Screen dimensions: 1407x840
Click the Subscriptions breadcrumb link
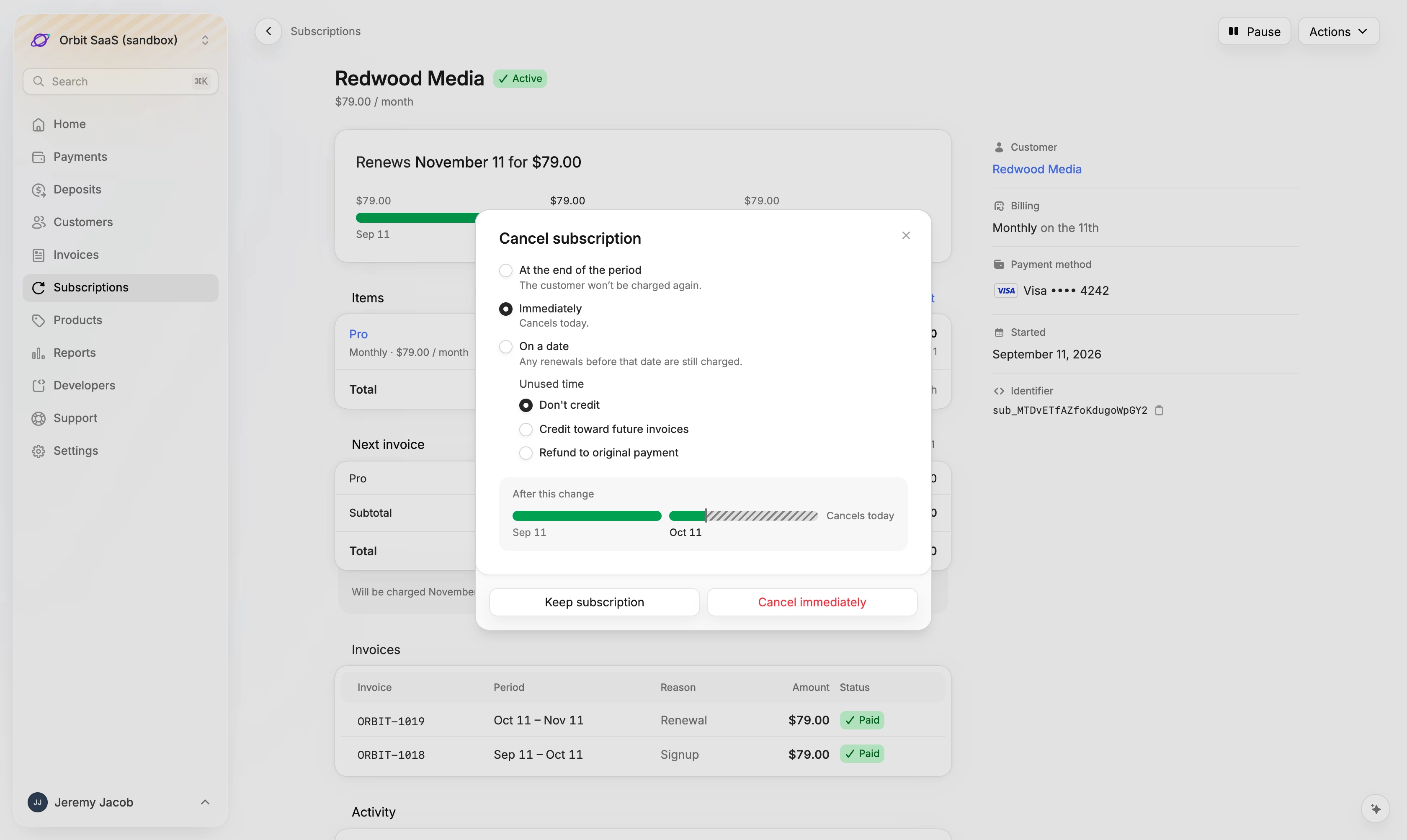[x=325, y=31]
